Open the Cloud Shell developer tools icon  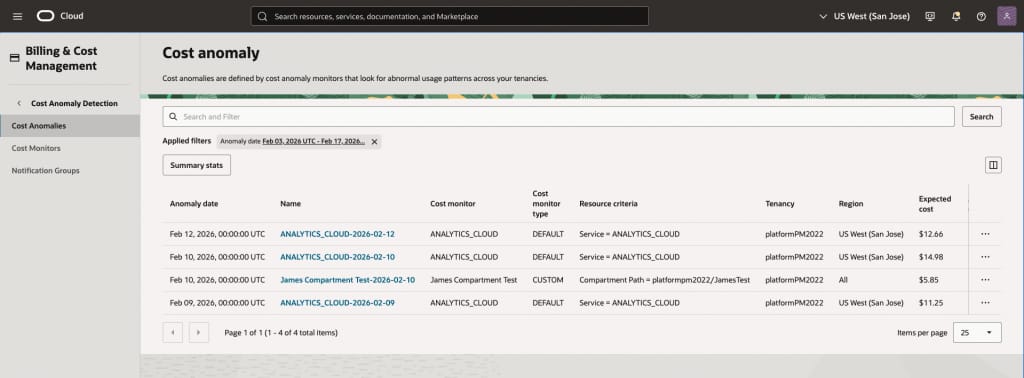coord(930,16)
